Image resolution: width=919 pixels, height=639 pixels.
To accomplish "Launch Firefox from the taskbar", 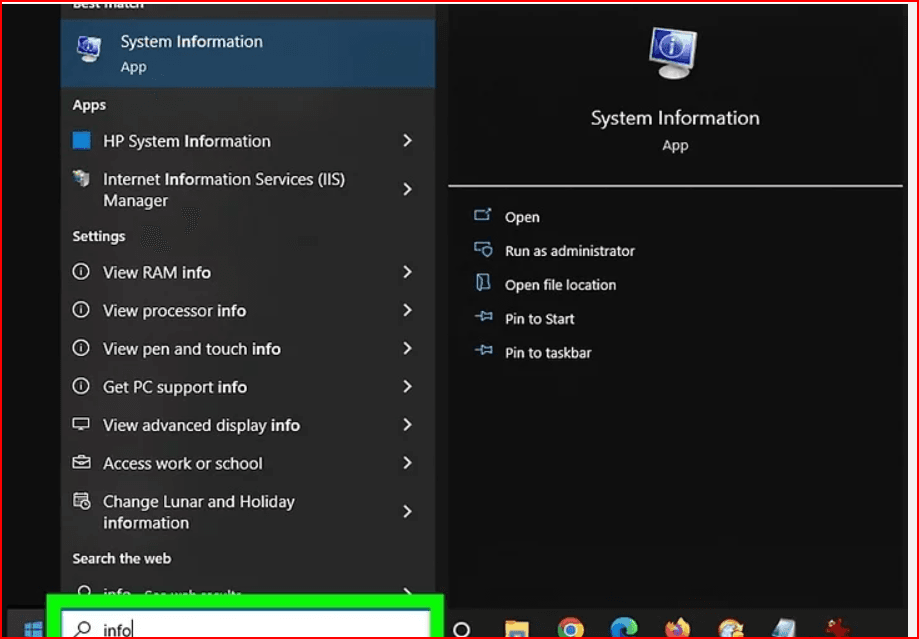I will pos(678,628).
